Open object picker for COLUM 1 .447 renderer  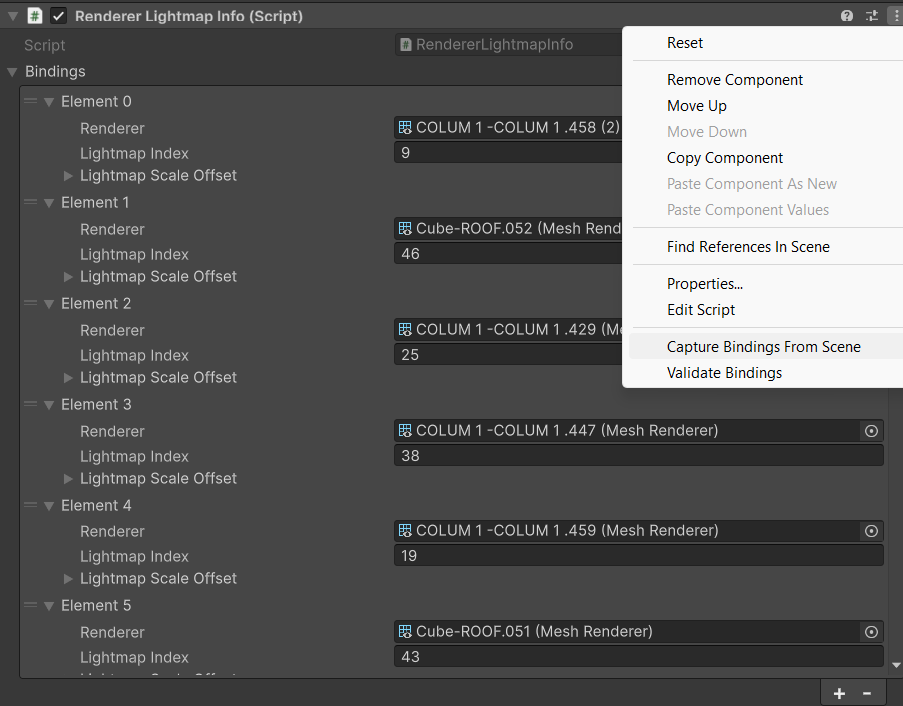871,431
